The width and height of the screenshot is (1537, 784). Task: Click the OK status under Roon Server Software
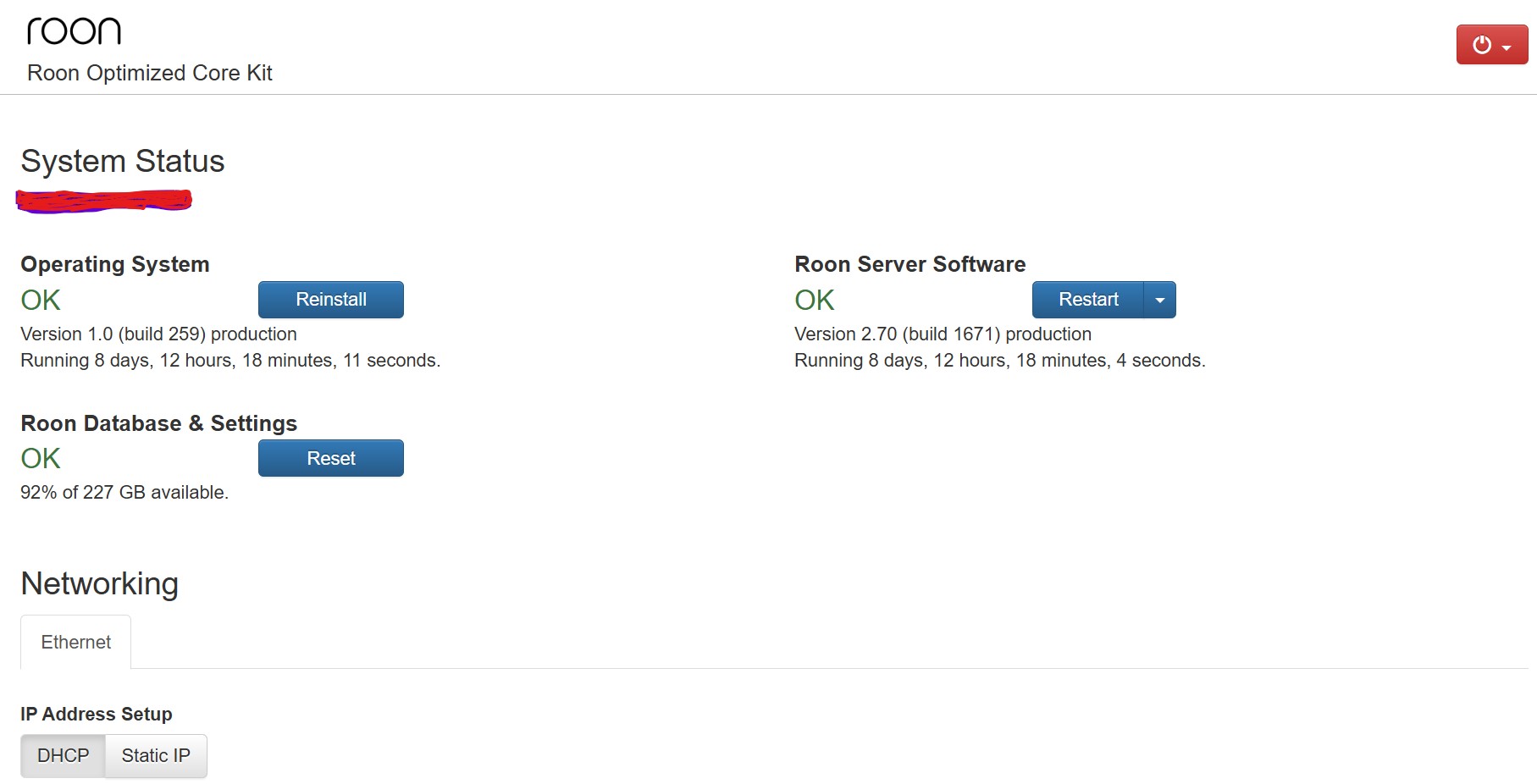tap(815, 300)
